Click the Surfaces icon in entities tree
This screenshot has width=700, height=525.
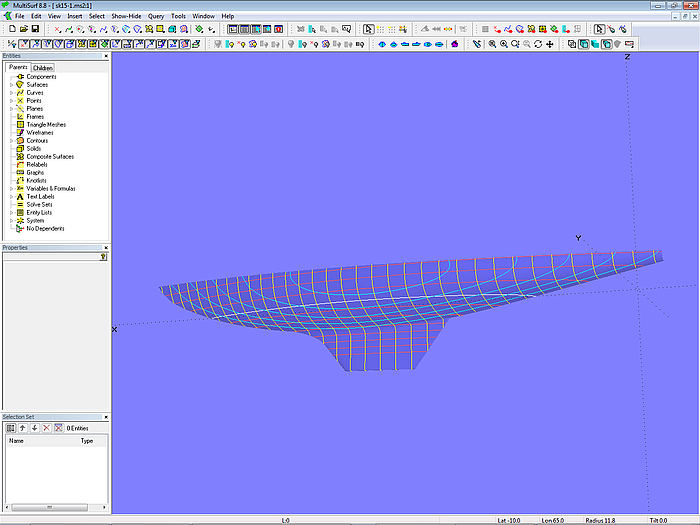coord(19,85)
